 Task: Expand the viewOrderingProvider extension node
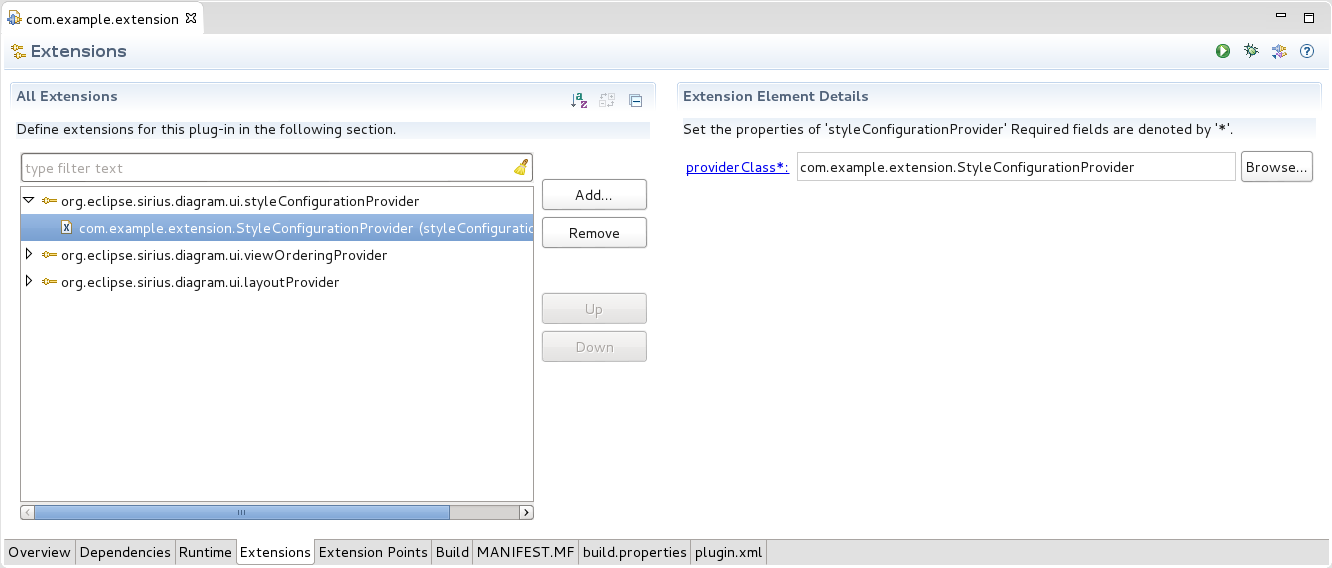(x=29, y=255)
